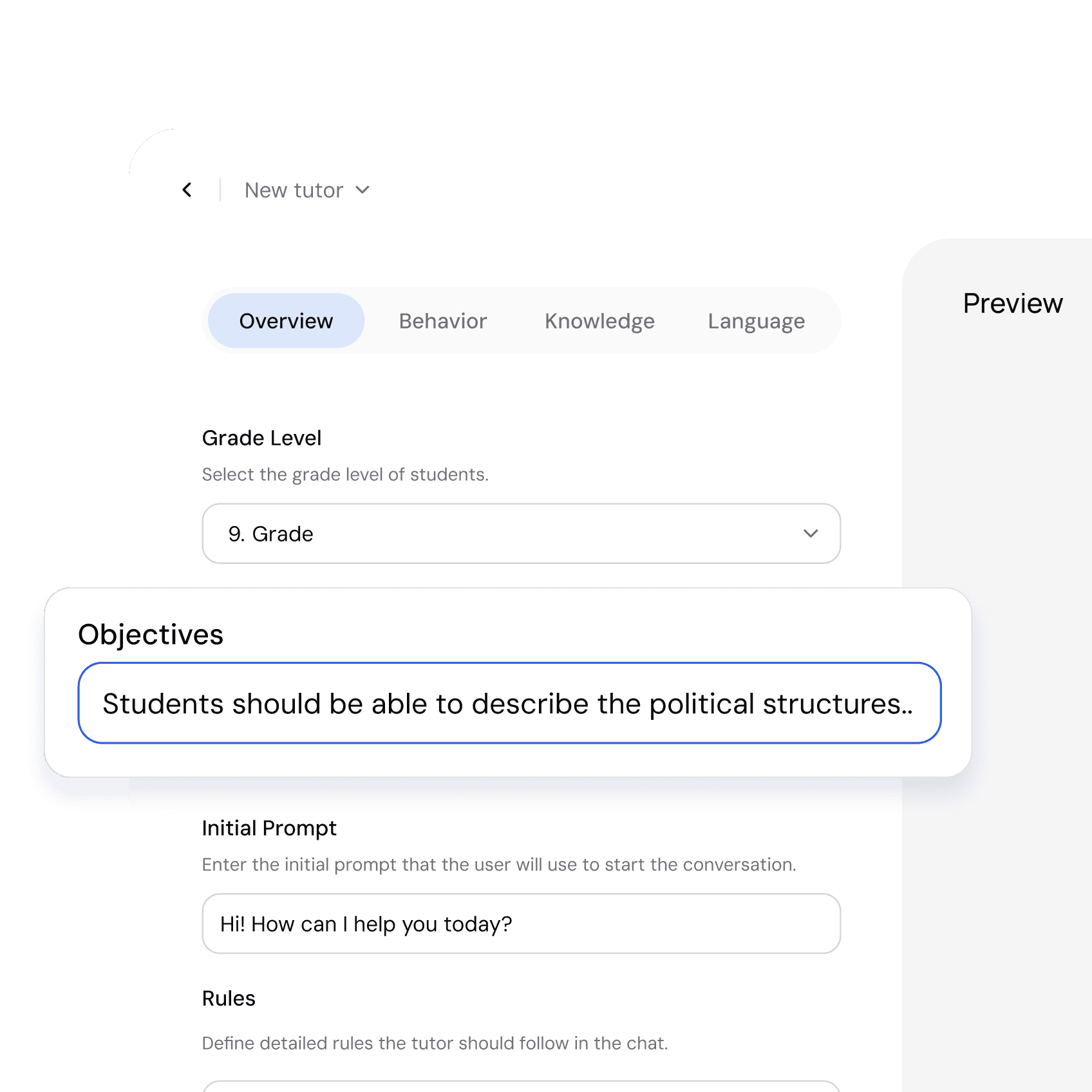The image size is (1092, 1092).
Task: Click the 'Select the grade level' description
Action: (345, 475)
